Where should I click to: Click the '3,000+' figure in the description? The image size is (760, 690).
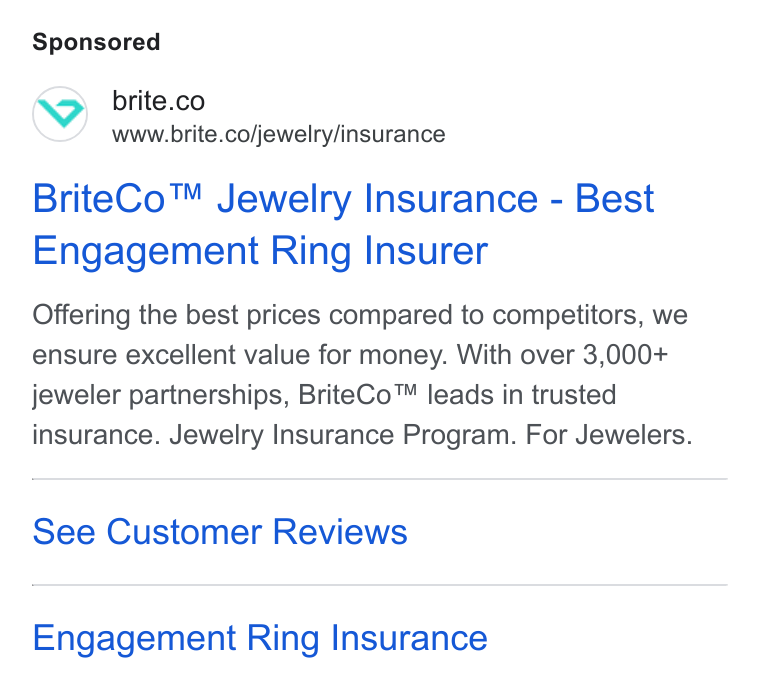pyautogui.click(x=625, y=355)
